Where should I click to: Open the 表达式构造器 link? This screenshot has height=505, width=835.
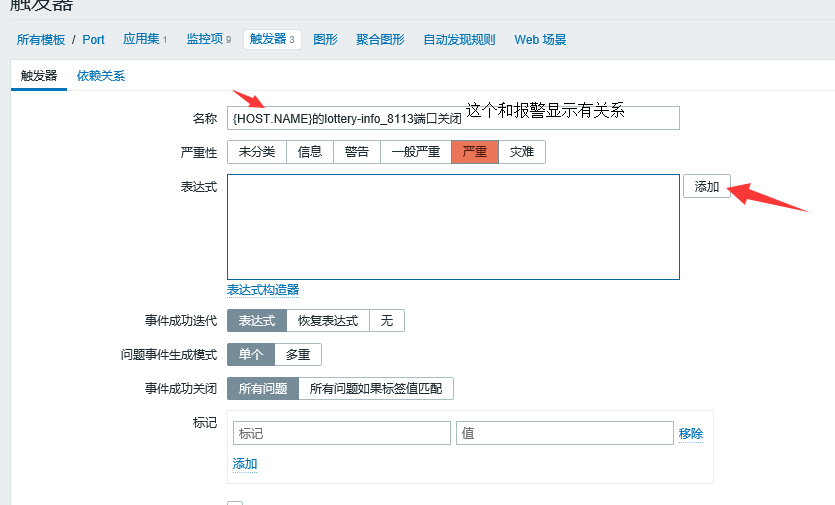(263, 290)
